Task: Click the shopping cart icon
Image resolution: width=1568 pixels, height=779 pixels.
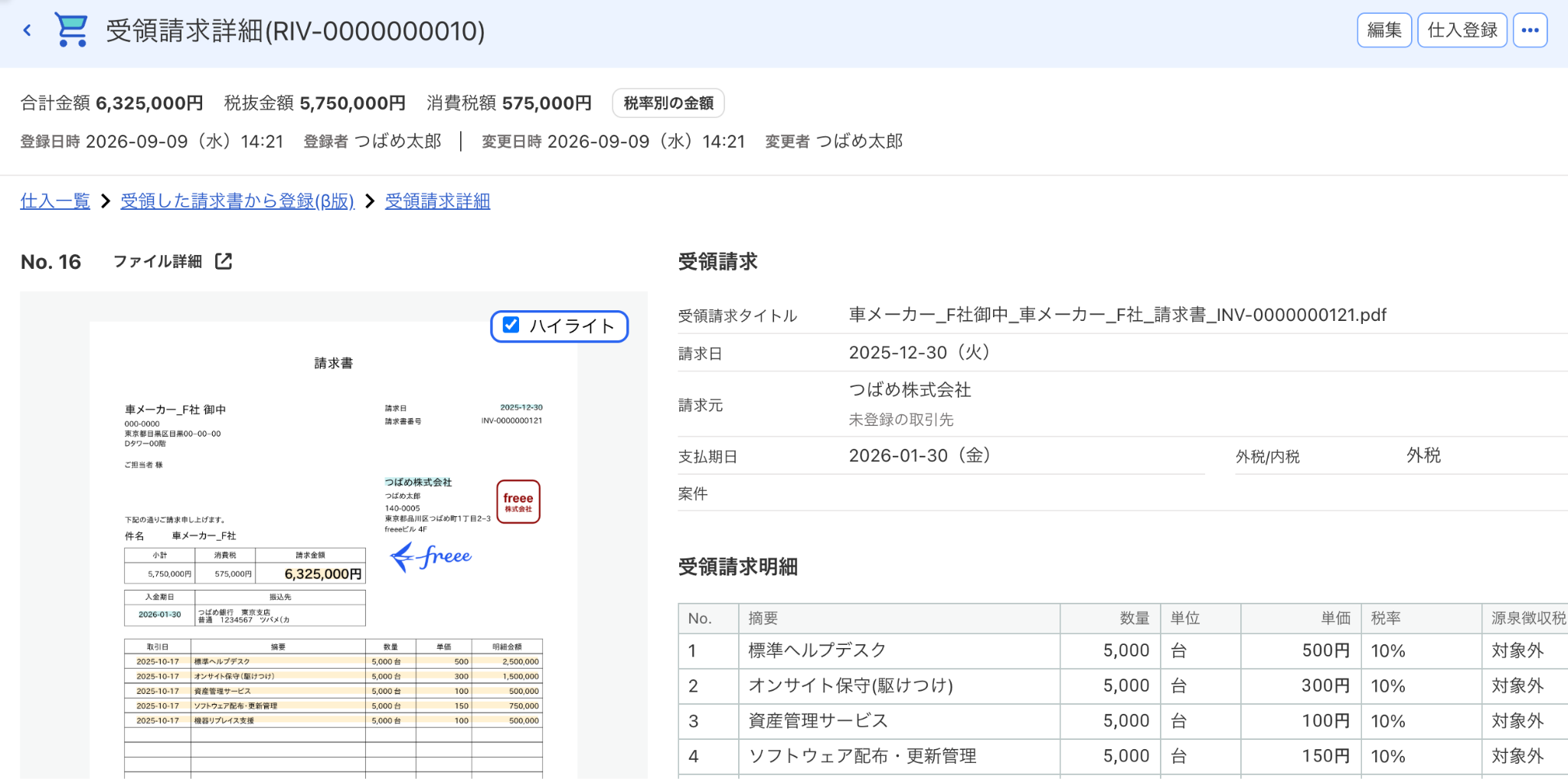Action: click(71, 30)
